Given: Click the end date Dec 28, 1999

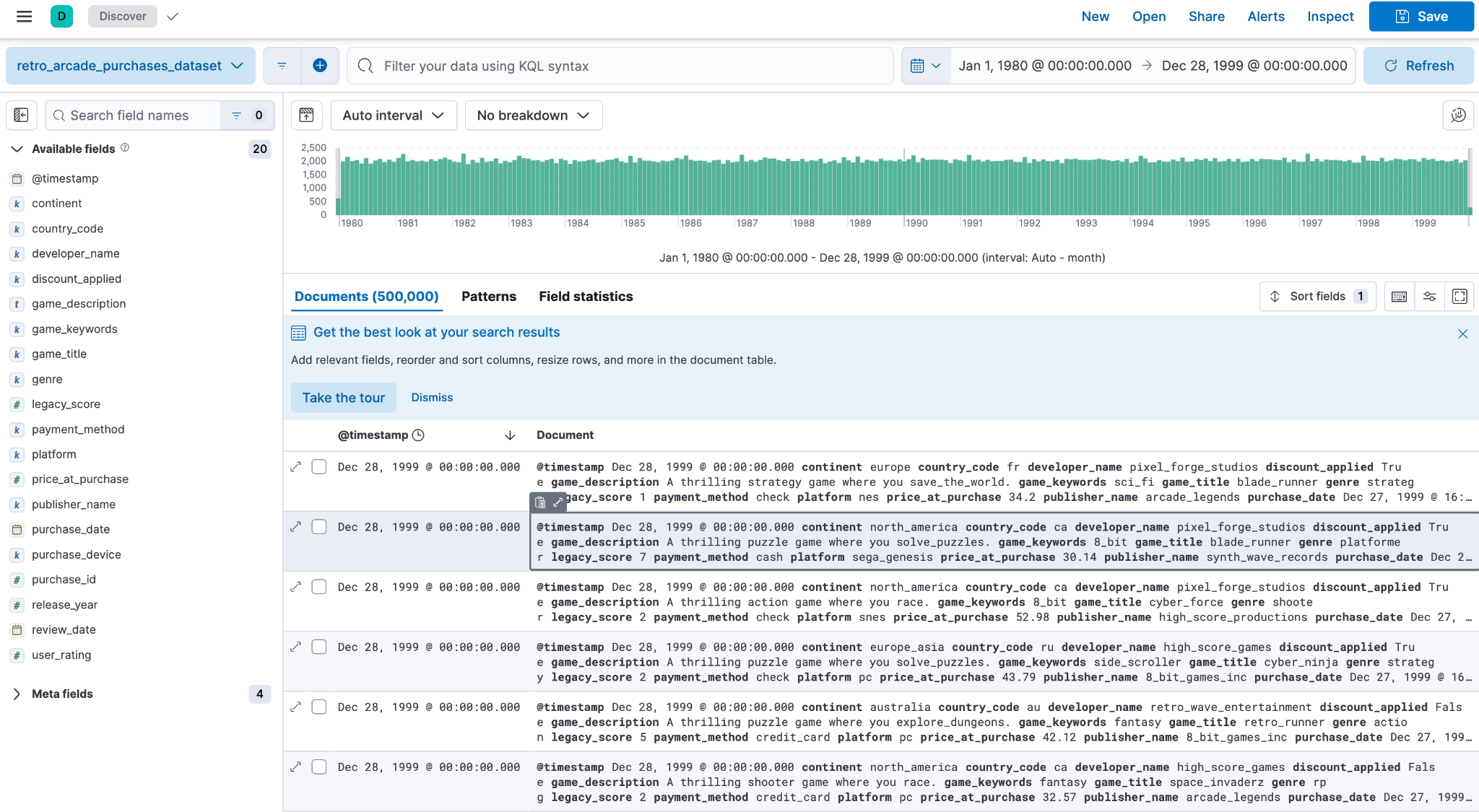Looking at the screenshot, I should pos(1254,66).
